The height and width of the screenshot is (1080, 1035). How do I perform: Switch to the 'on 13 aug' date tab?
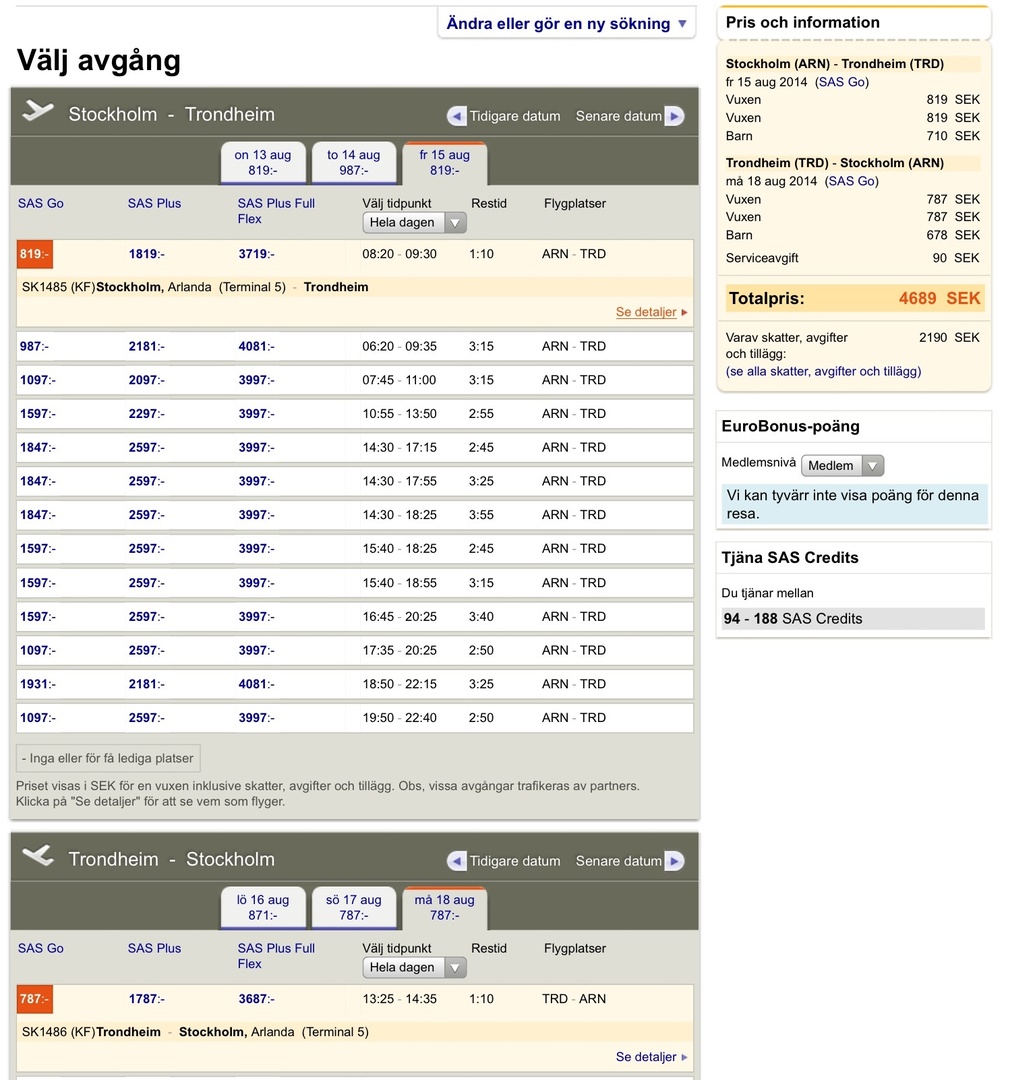263,162
